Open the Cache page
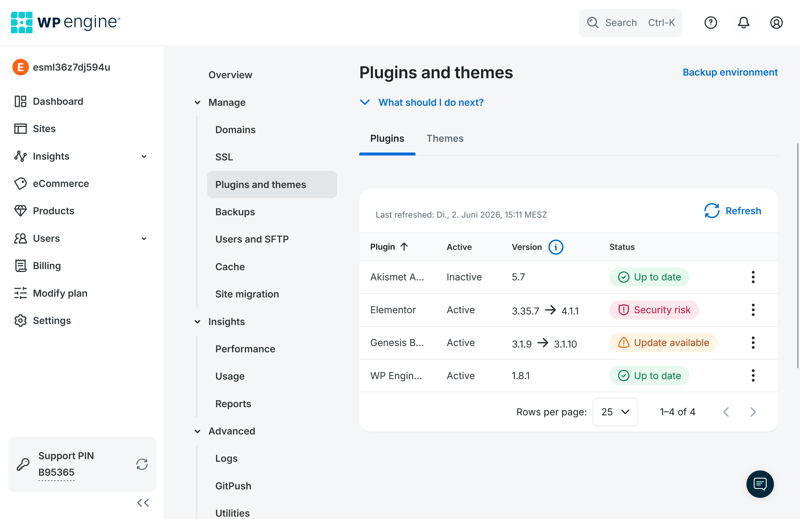This screenshot has width=800, height=519. click(x=230, y=266)
